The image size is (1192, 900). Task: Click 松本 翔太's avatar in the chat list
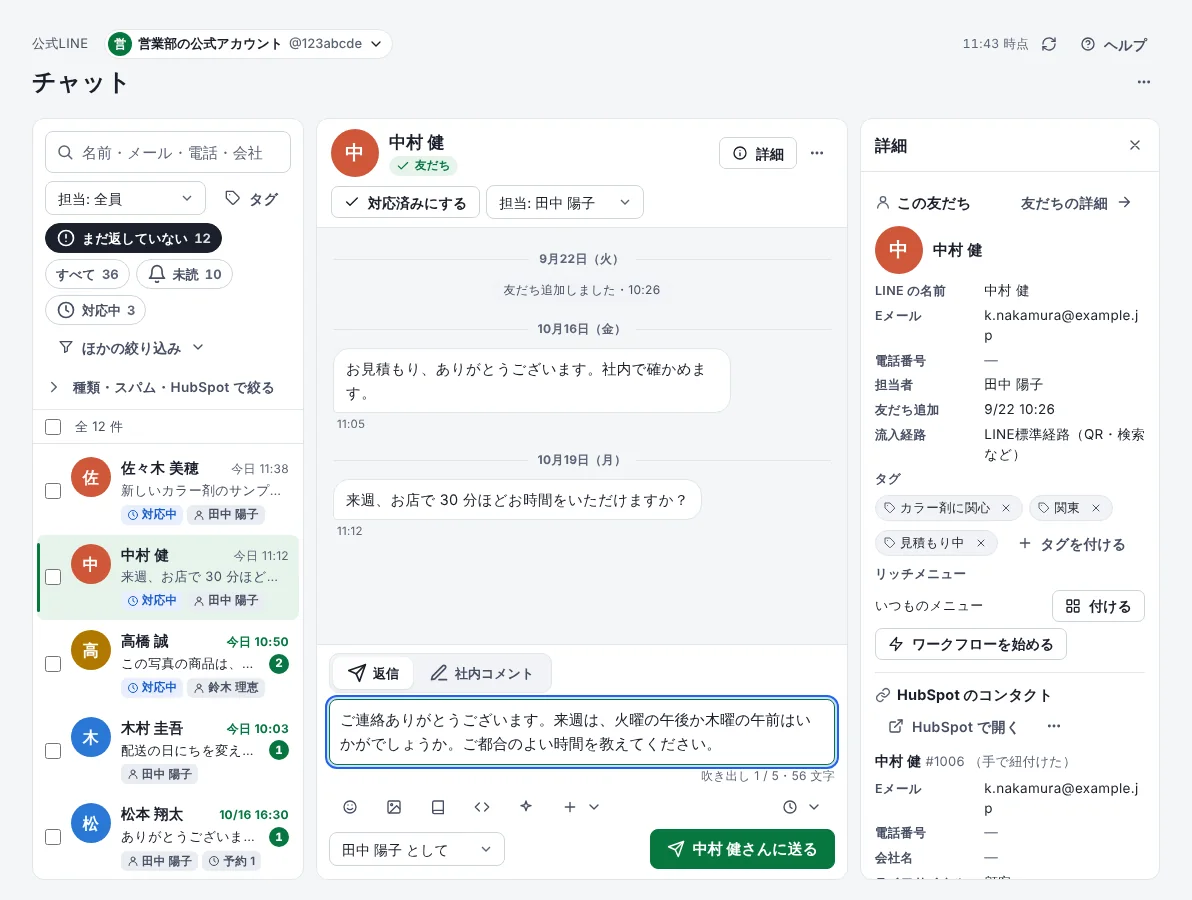click(90, 823)
